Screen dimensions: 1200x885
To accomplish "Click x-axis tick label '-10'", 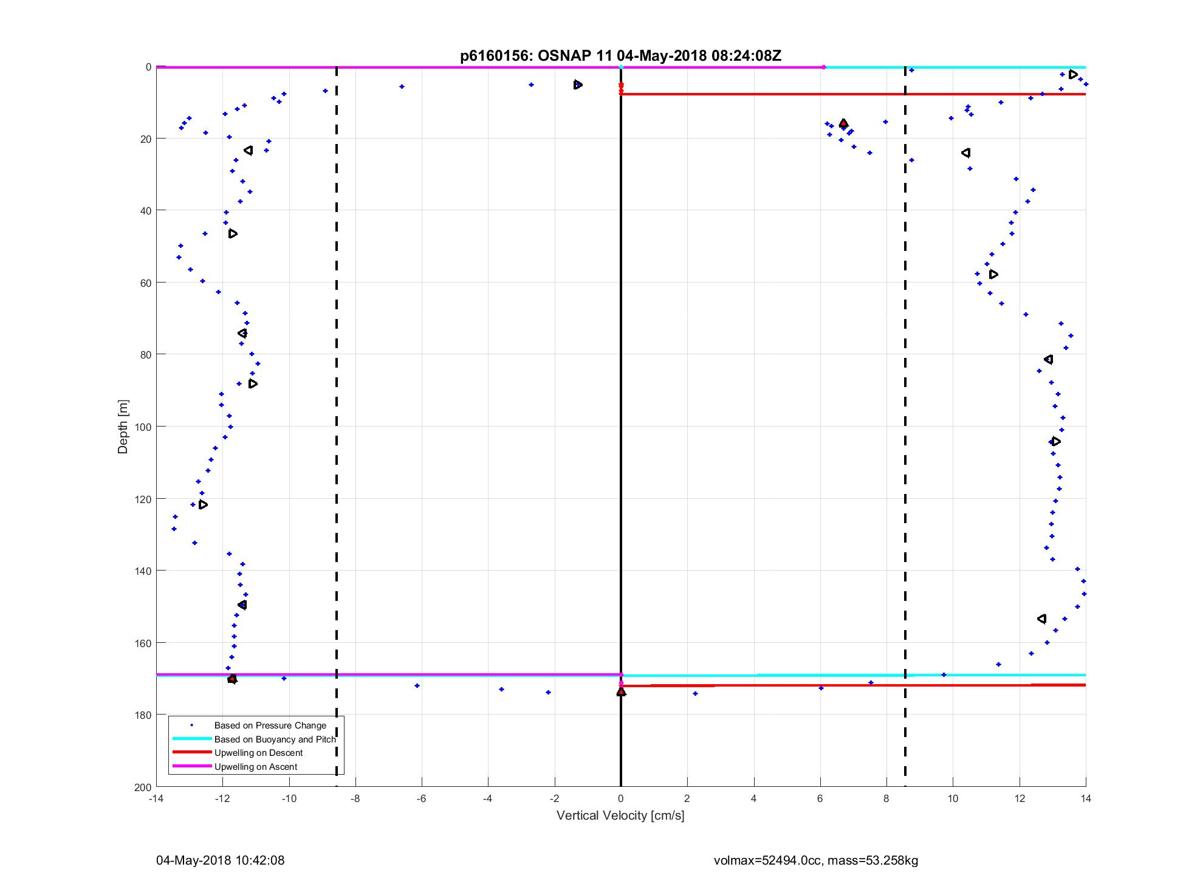I will point(289,798).
